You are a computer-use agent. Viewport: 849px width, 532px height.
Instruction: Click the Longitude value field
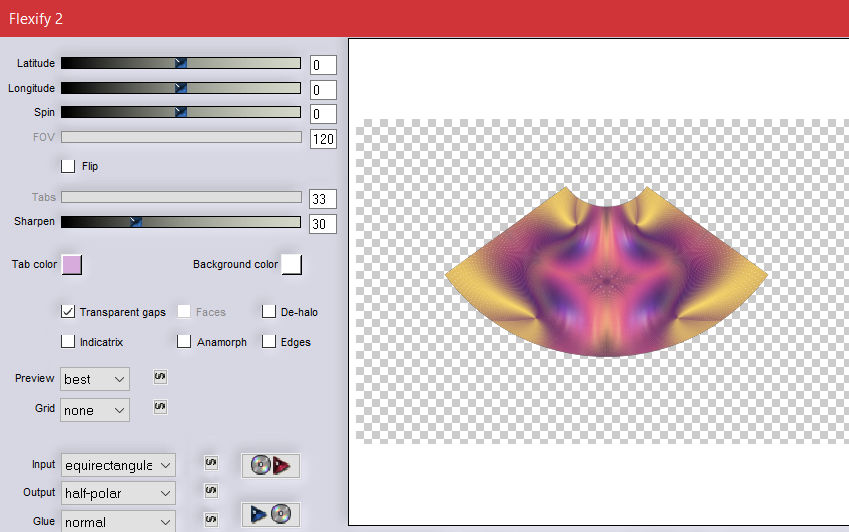coord(323,90)
